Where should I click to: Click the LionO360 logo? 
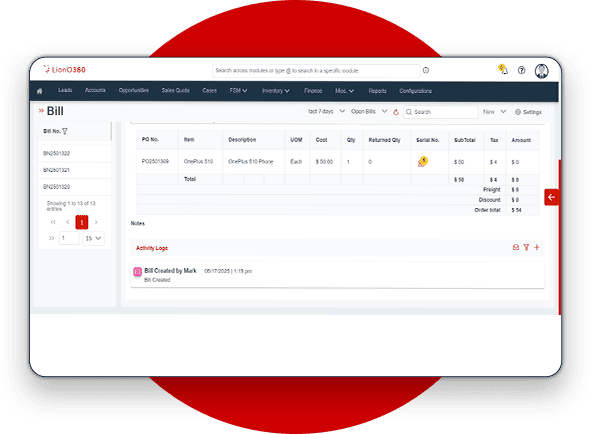65,69
